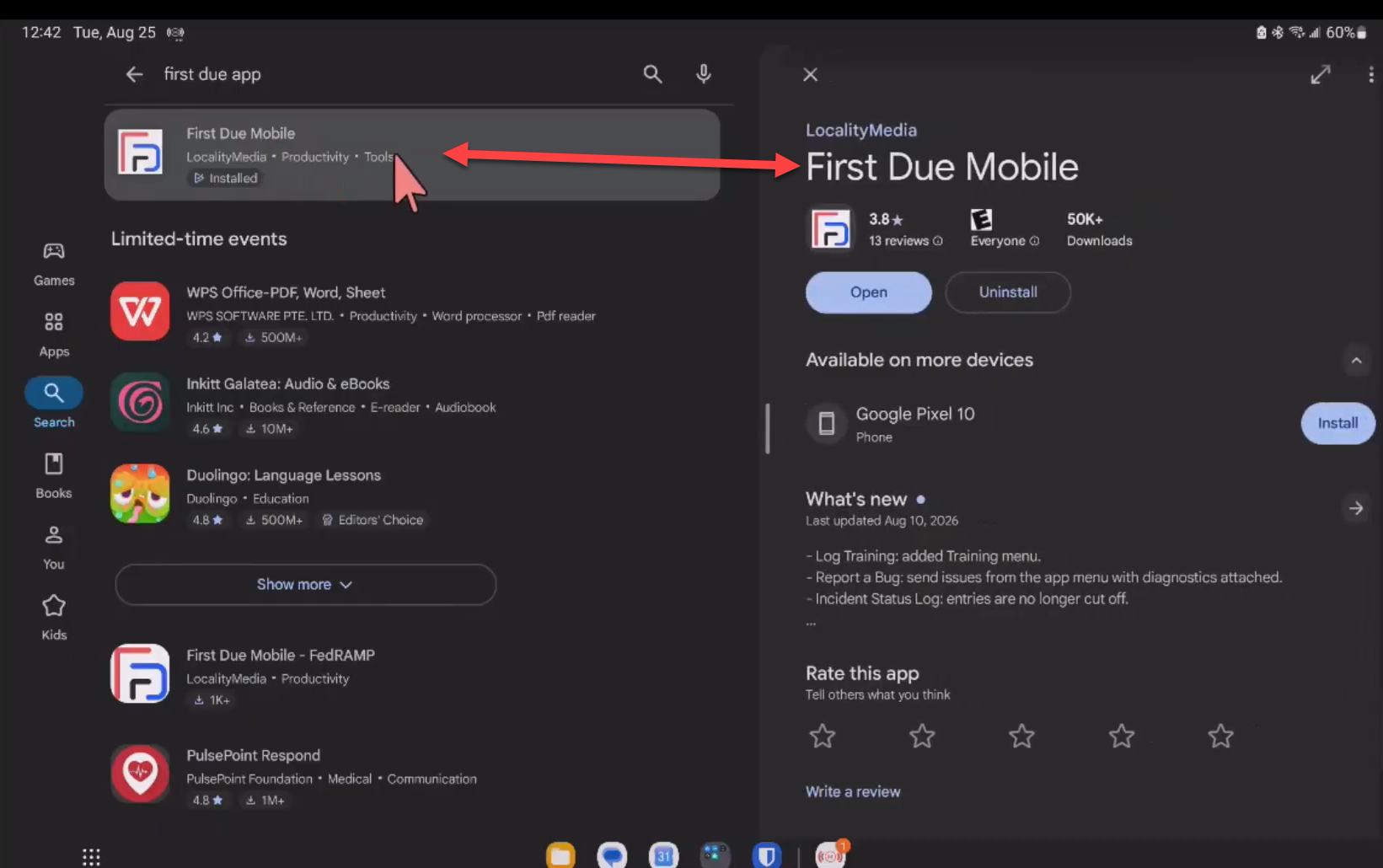This screenshot has height=868, width=1383.
Task: Tap the 'Rate this app' heading
Action: [x=862, y=673]
